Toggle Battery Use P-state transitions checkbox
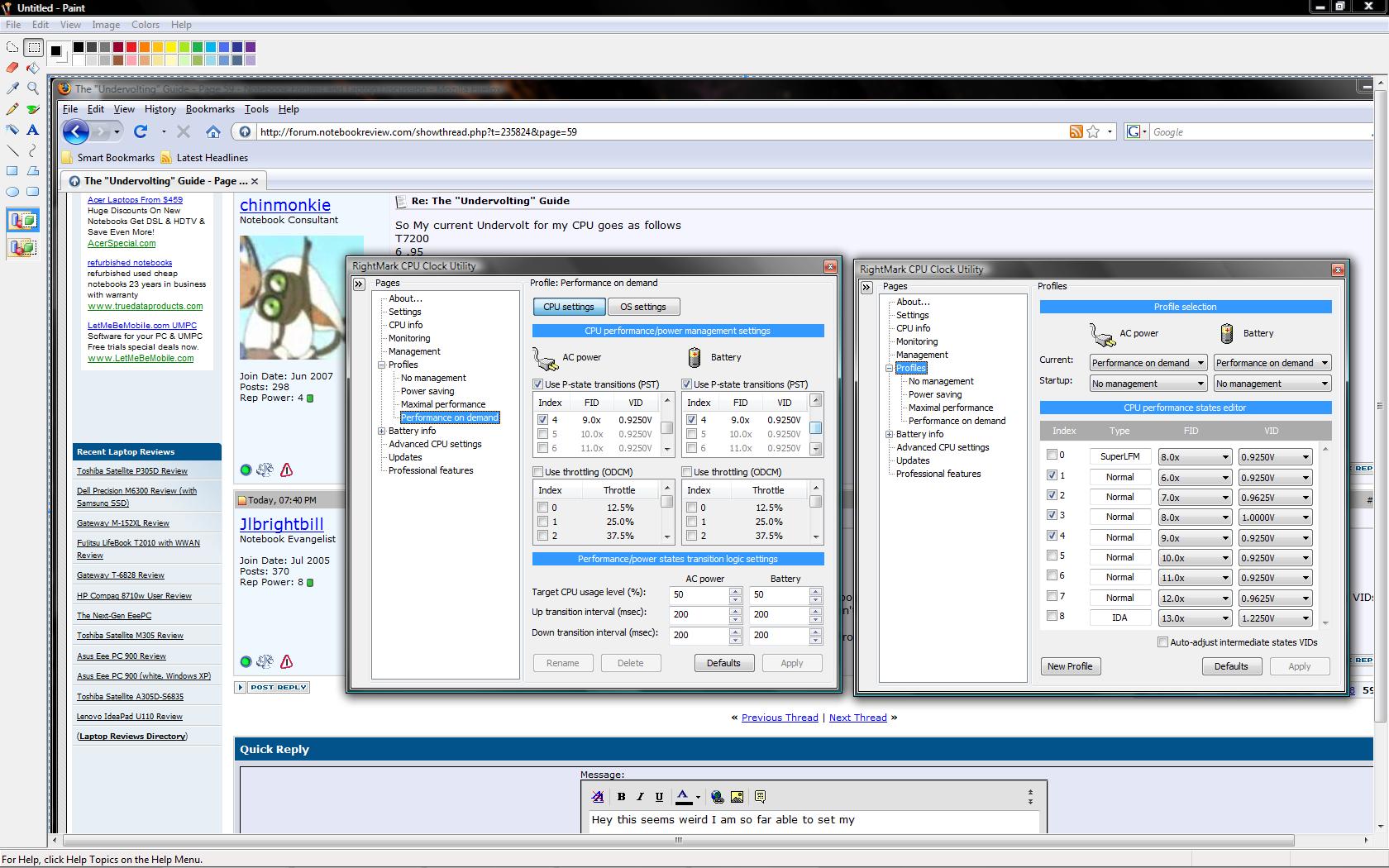1389x868 pixels. click(x=686, y=384)
